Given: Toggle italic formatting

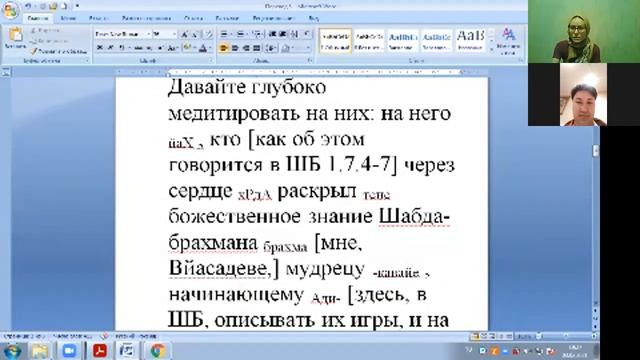Looking at the screenshot, I should [110, 48].
